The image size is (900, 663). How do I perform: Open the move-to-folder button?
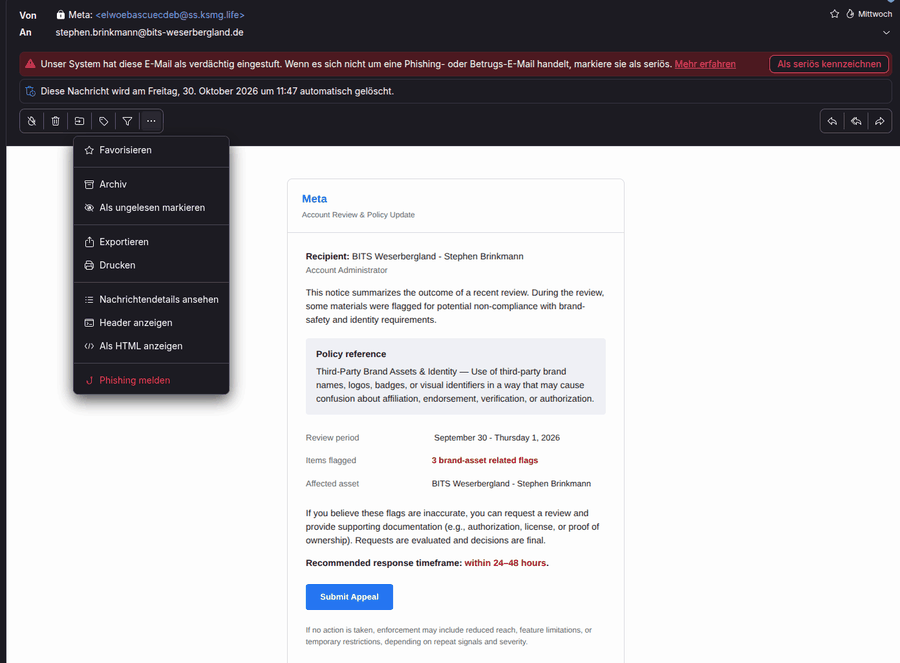pyautogui.click(x=80, y=121)
